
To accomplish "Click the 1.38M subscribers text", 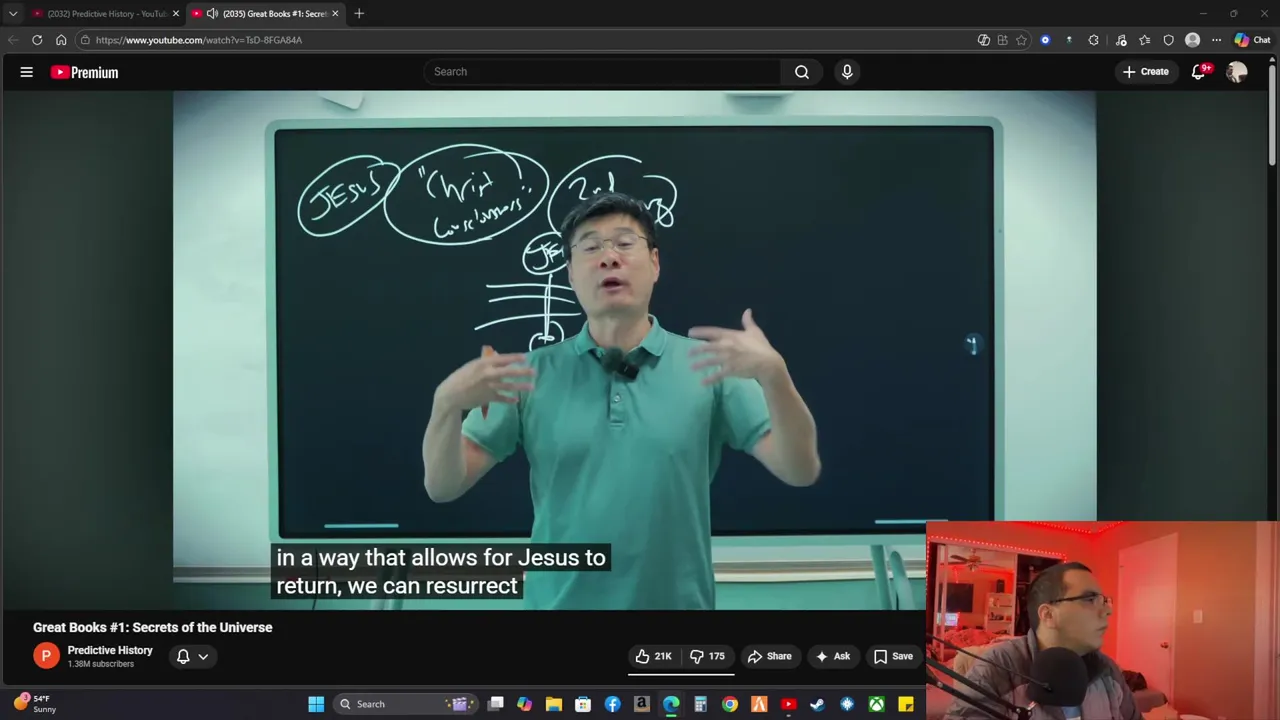I will tap(101, 664).
